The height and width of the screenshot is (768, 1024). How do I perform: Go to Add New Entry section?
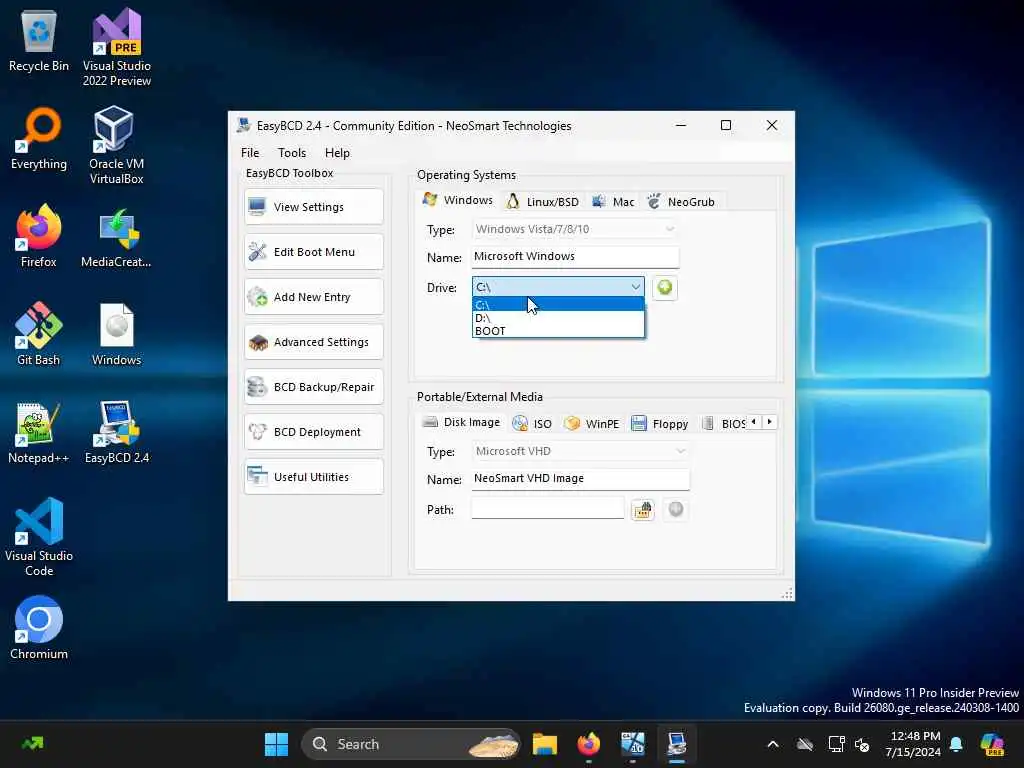pyautogui.click(x=313, y=297)
